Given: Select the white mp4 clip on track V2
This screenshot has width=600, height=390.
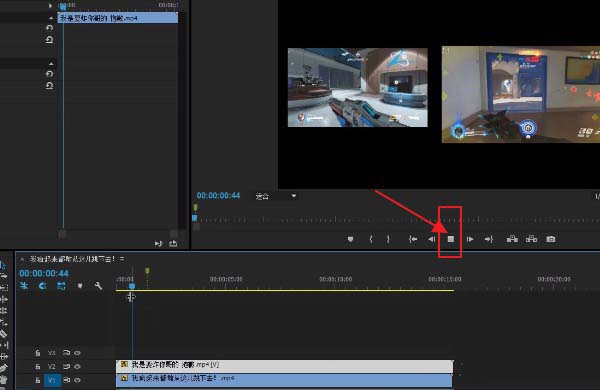Looking at the screenshot, I should click(x=284, y=365).
